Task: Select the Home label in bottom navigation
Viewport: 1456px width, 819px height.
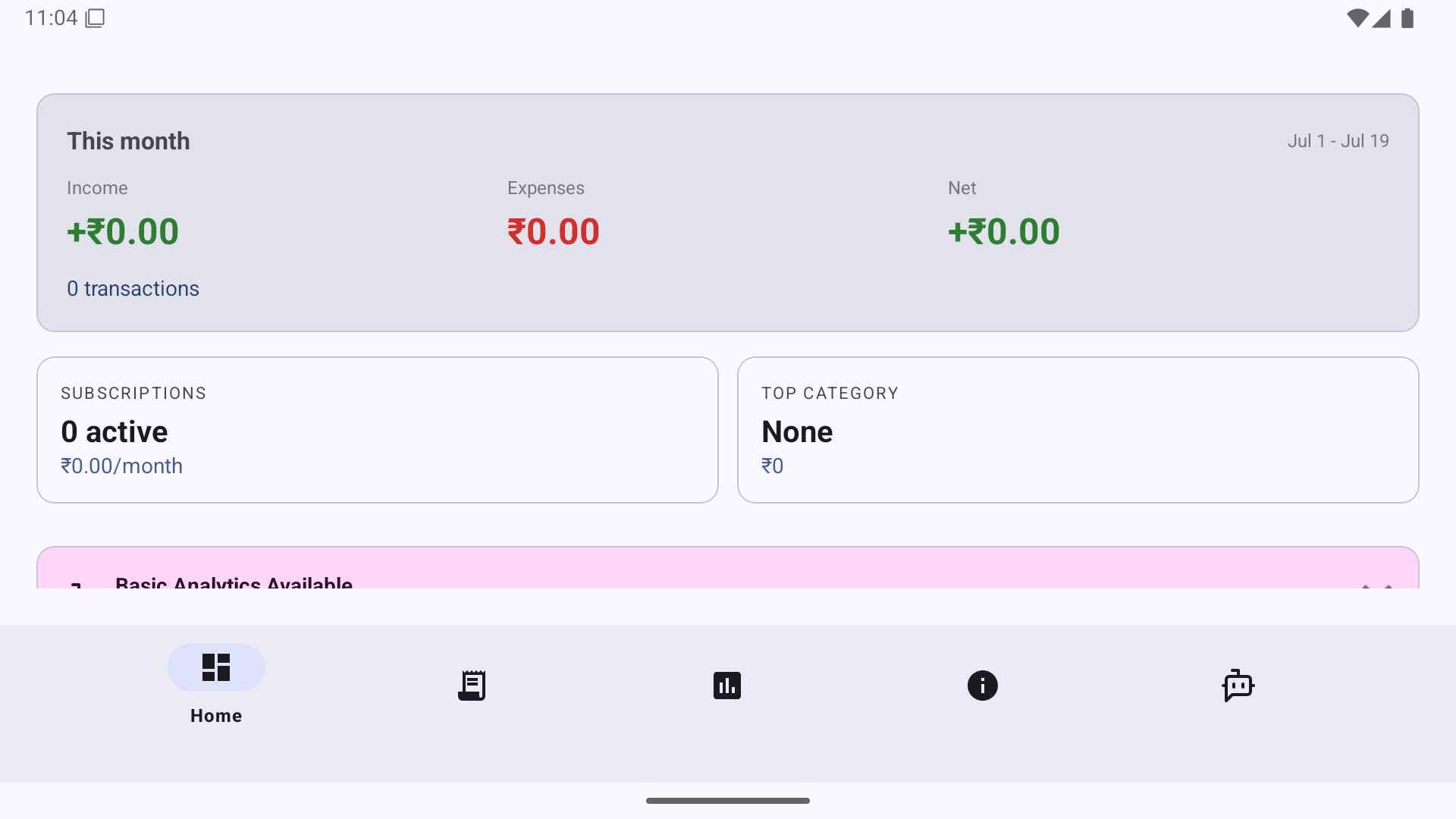Action: point(216,716)
